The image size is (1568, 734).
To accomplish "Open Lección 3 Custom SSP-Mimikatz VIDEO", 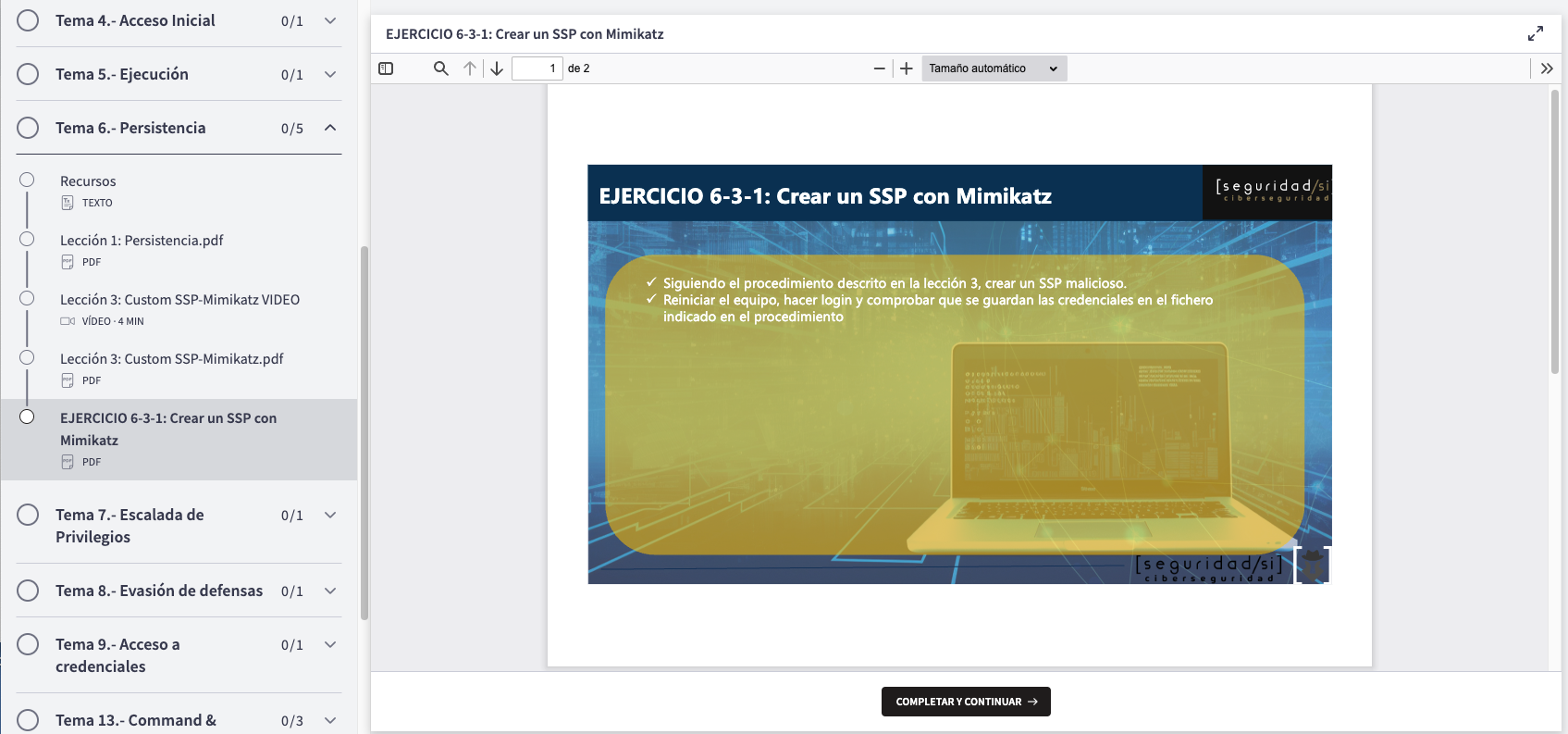I will 179,300.
